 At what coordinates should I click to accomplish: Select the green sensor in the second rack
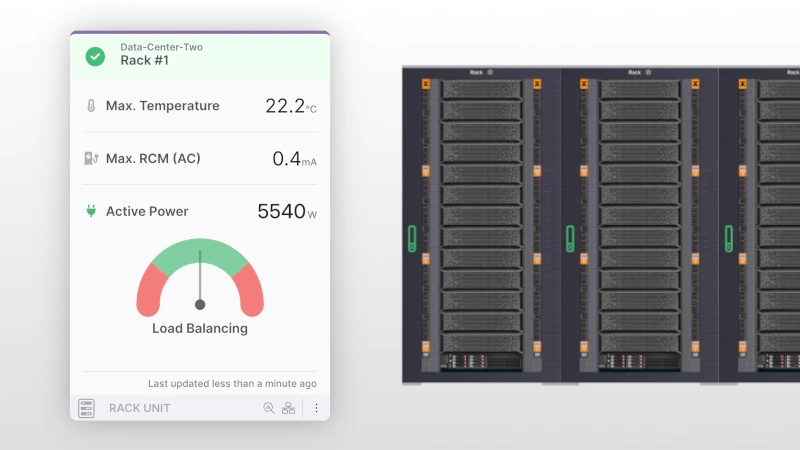pyautogui.click(x=570, y=238)
